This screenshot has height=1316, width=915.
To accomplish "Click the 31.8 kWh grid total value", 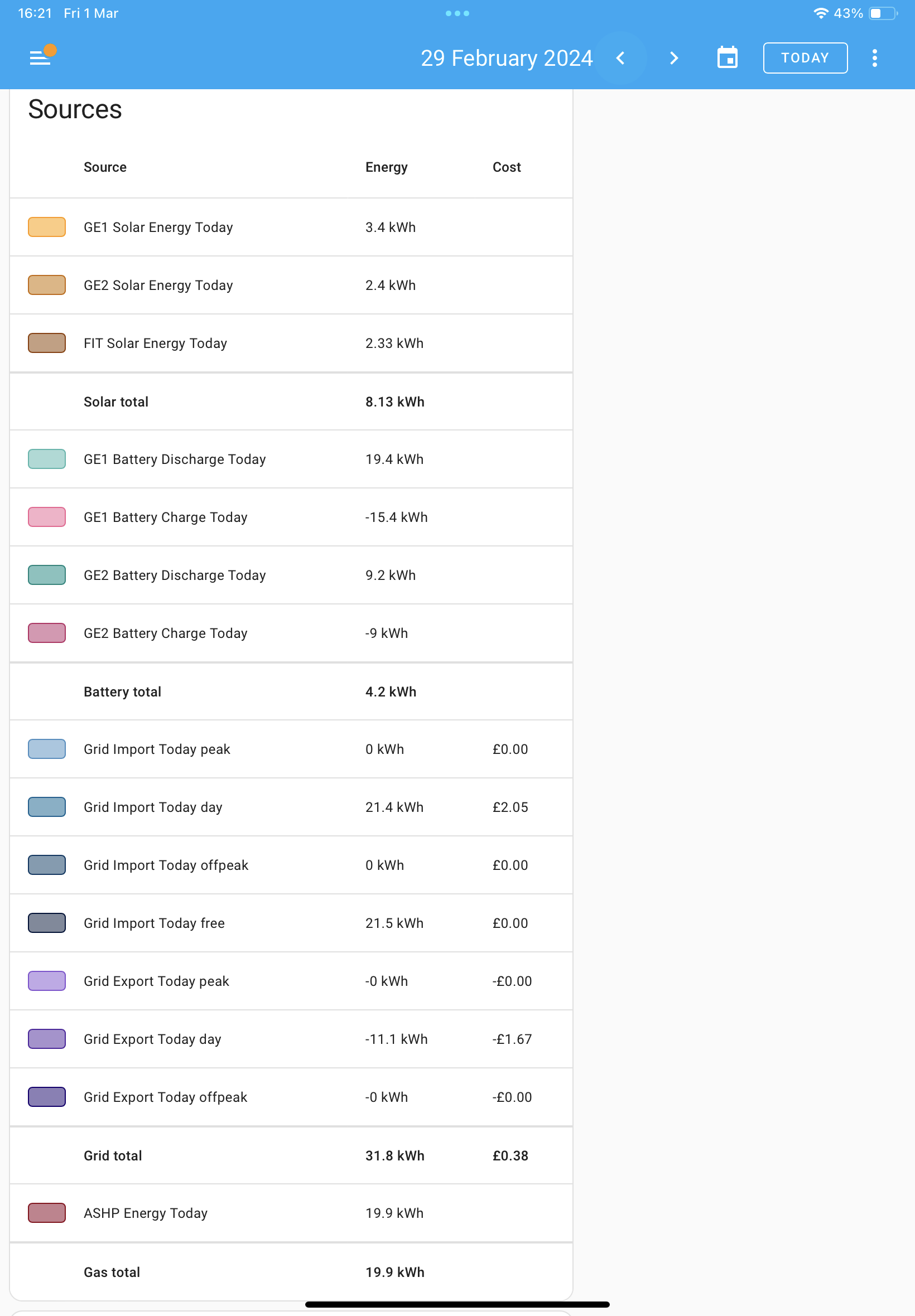I will (x=395, y=1155).
